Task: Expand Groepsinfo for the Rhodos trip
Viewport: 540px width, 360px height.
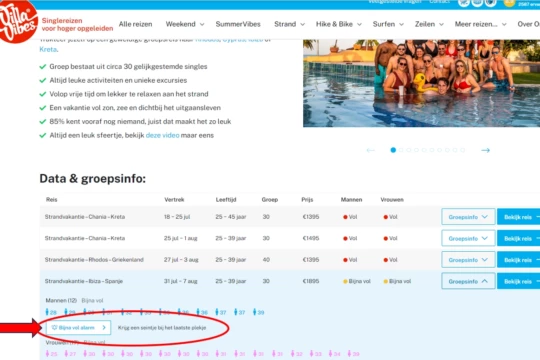Action: coord(468,260)
